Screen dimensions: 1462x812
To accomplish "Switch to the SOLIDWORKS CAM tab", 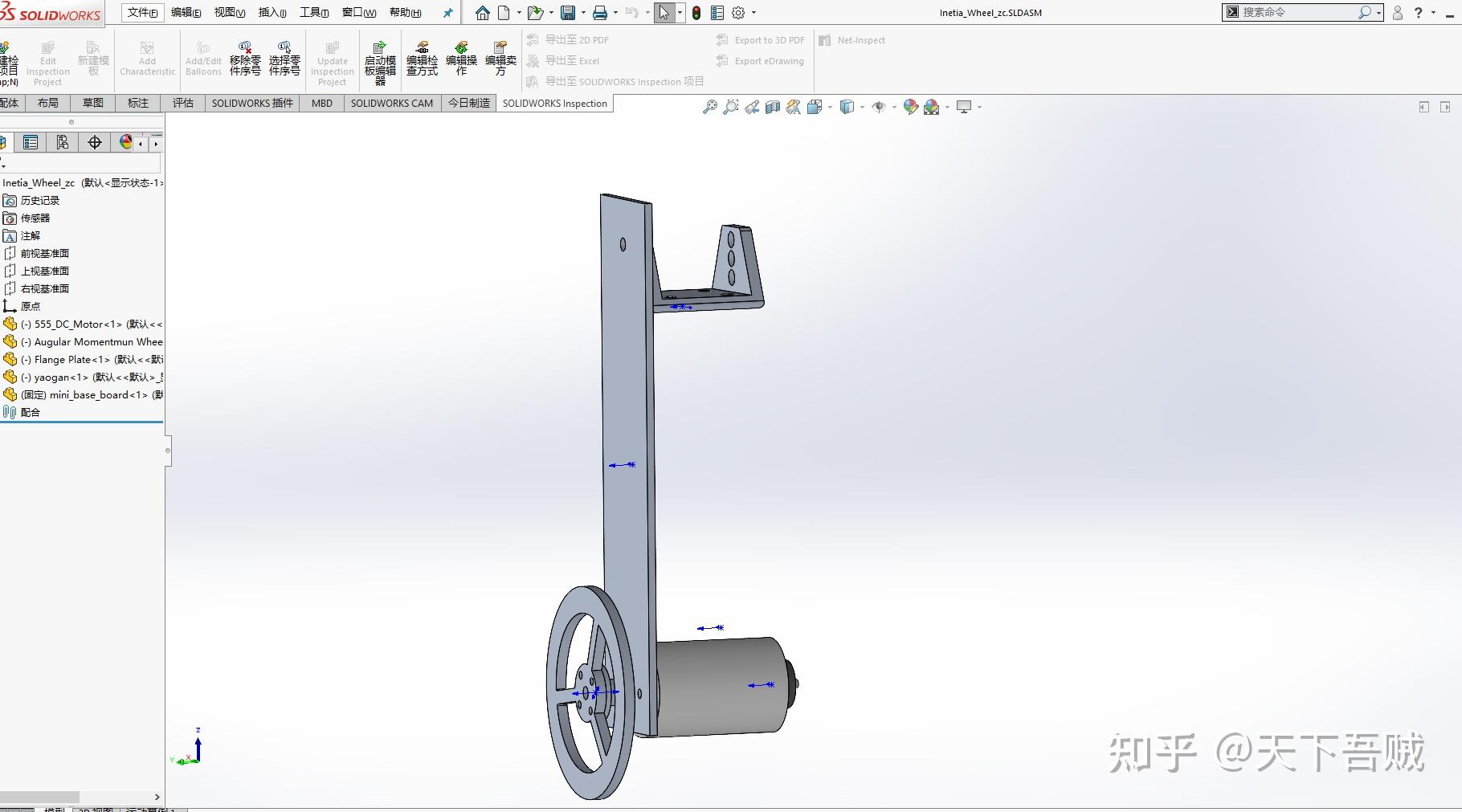I will [x=391, y=103].
